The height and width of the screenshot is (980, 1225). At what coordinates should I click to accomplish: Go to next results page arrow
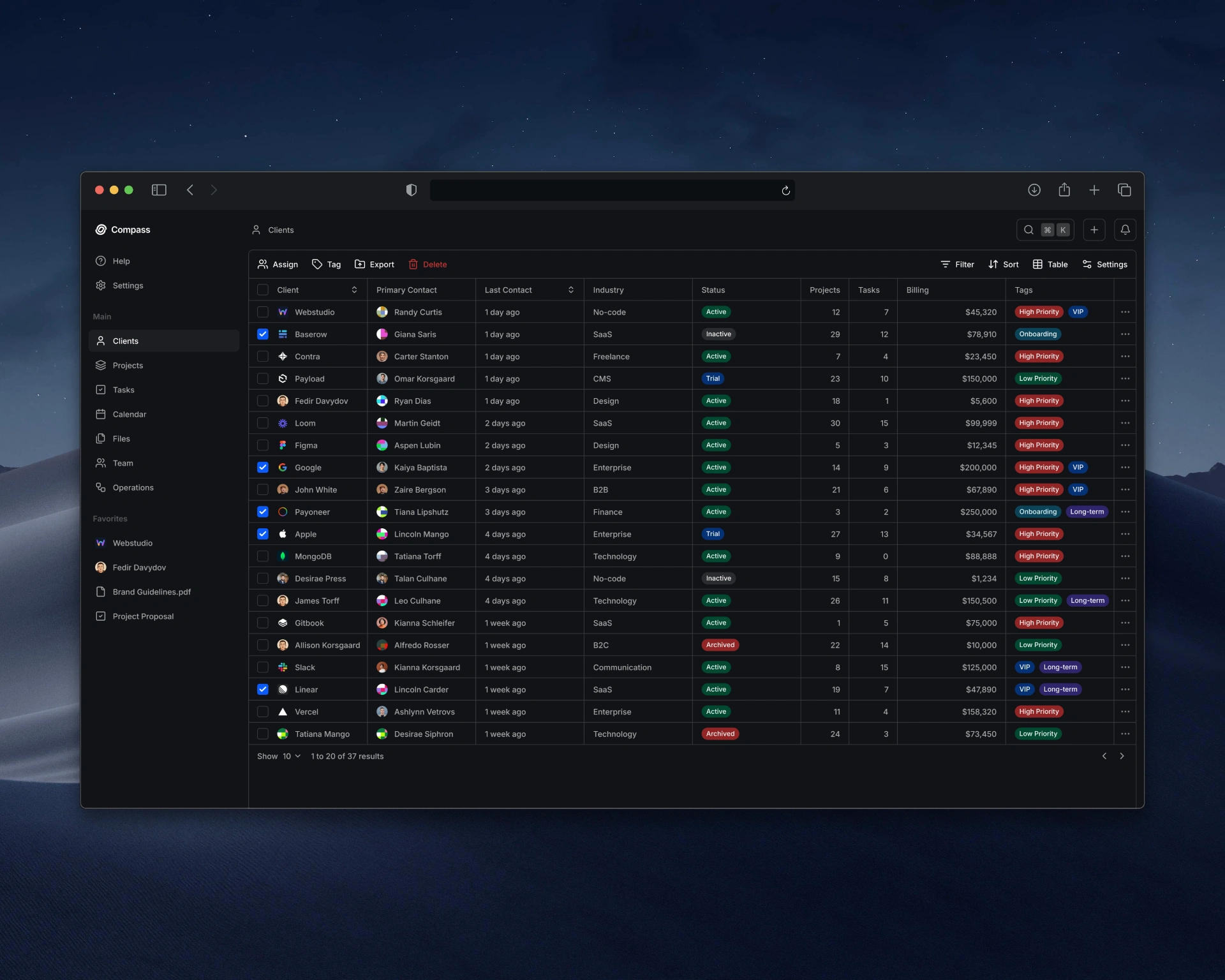(x=1122, y=756)
